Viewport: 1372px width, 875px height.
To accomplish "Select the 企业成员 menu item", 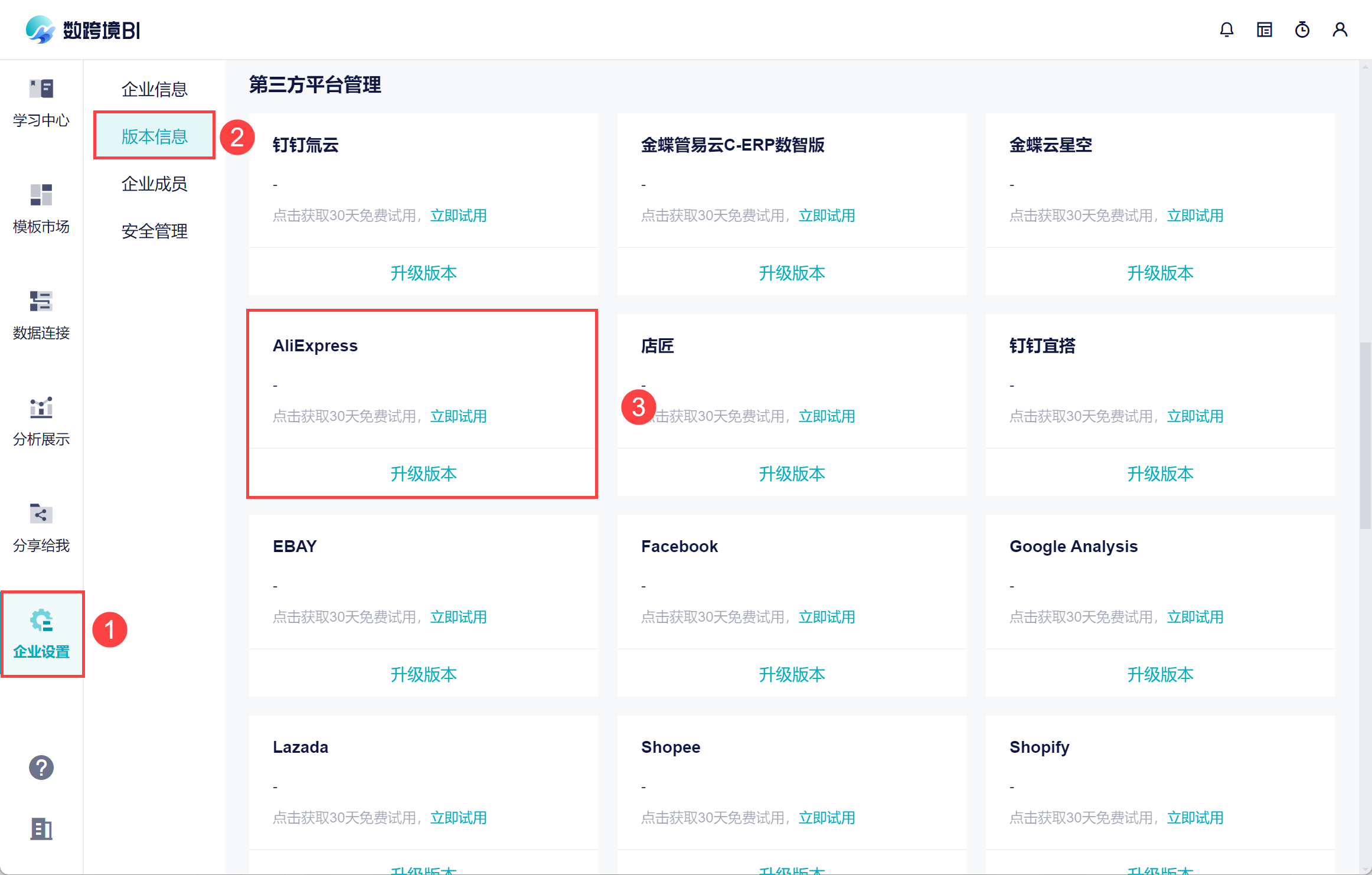I will pos(154,184).
